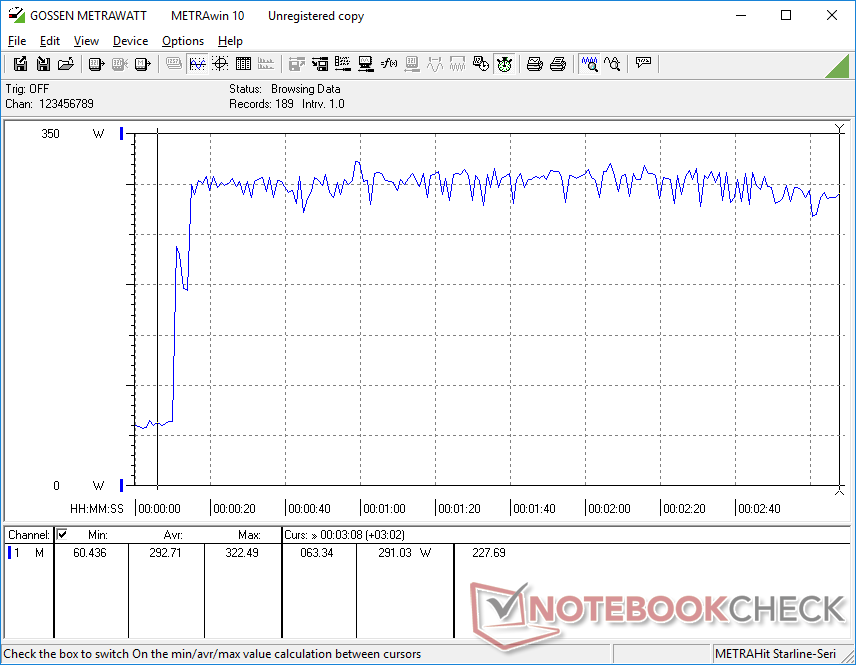Click the Curs: 00:03:08 (+03:02) header
This screenshot has width=856, height=665.
coord(344,535)
